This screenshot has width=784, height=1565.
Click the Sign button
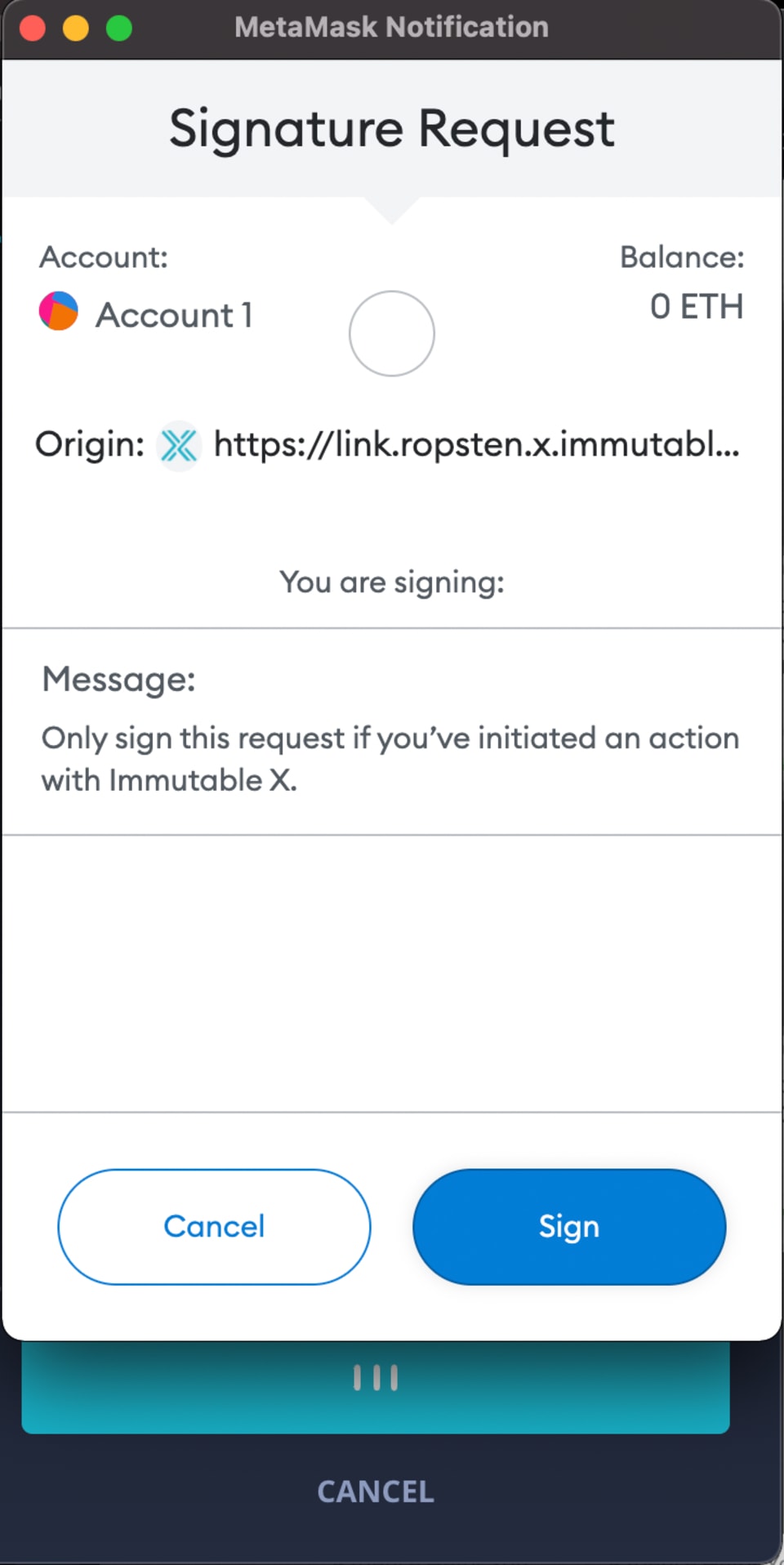[569, 1226]
